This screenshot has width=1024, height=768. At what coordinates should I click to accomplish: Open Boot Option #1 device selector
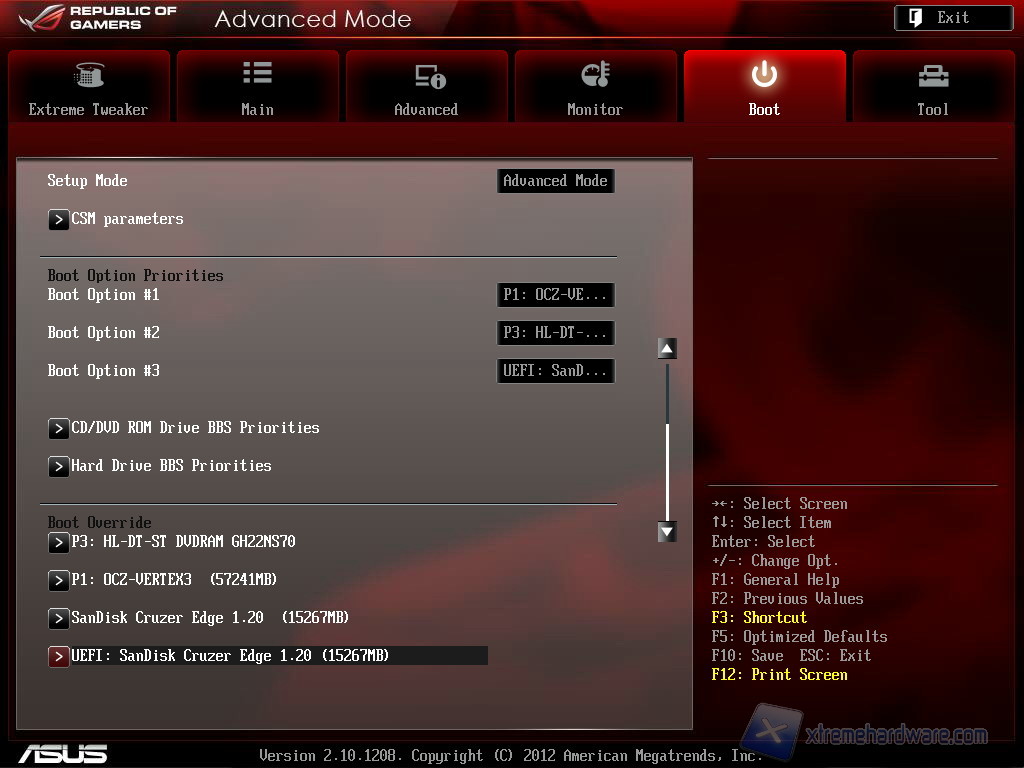click(555, 295)
